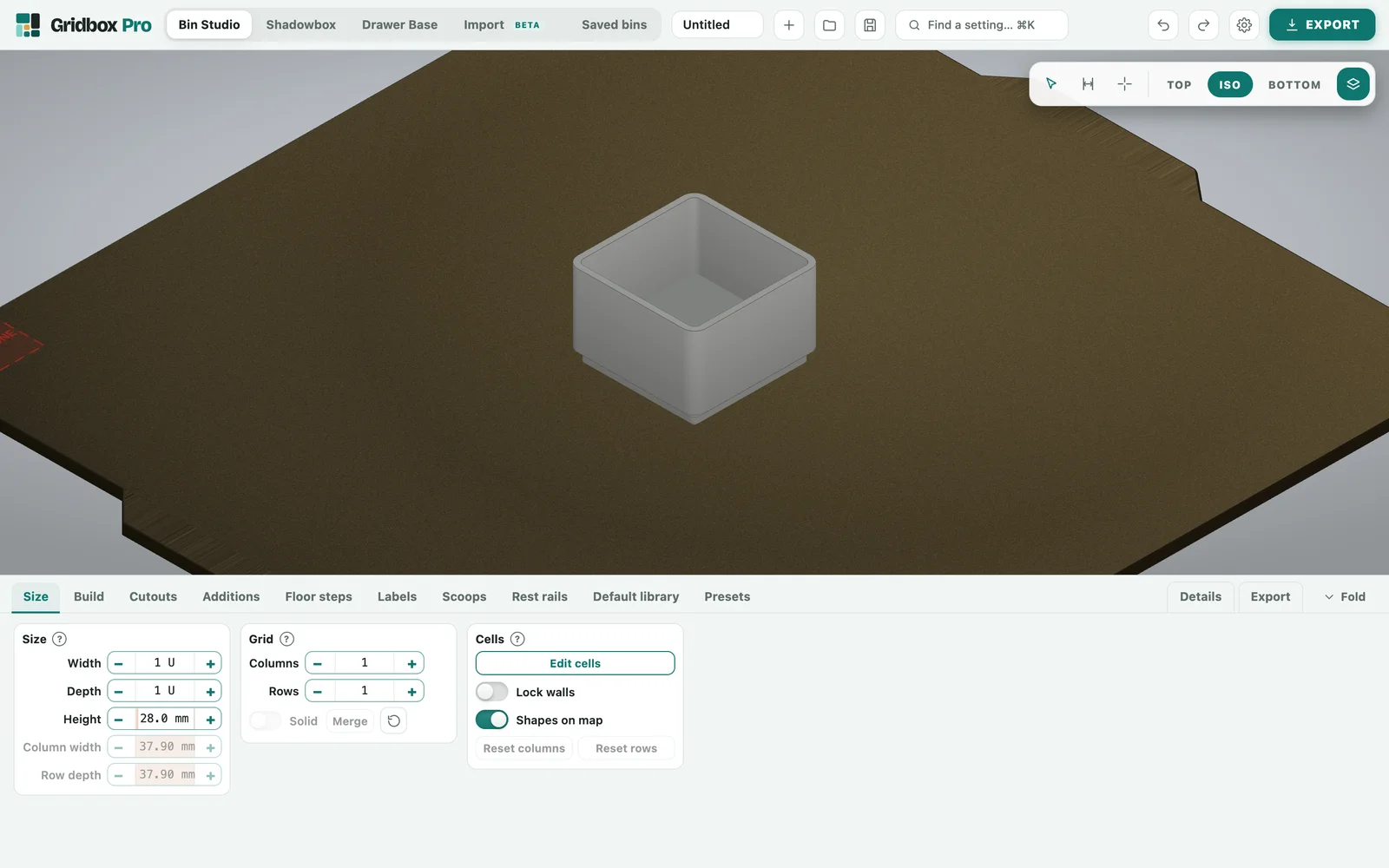1389x868 pixels.
Task: Click the bin model in viewport
Action: click(x=694, y=308)
